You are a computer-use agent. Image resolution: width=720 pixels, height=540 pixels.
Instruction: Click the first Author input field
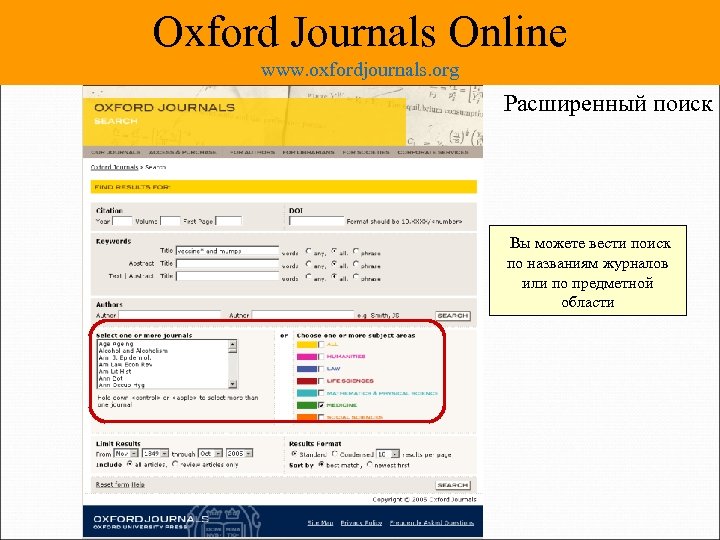point(169,315)
